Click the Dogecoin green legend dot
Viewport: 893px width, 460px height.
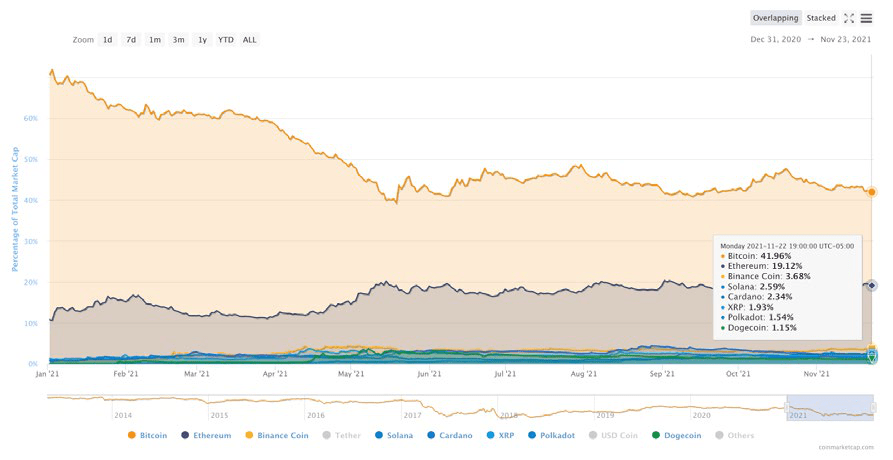pos(656,435)
